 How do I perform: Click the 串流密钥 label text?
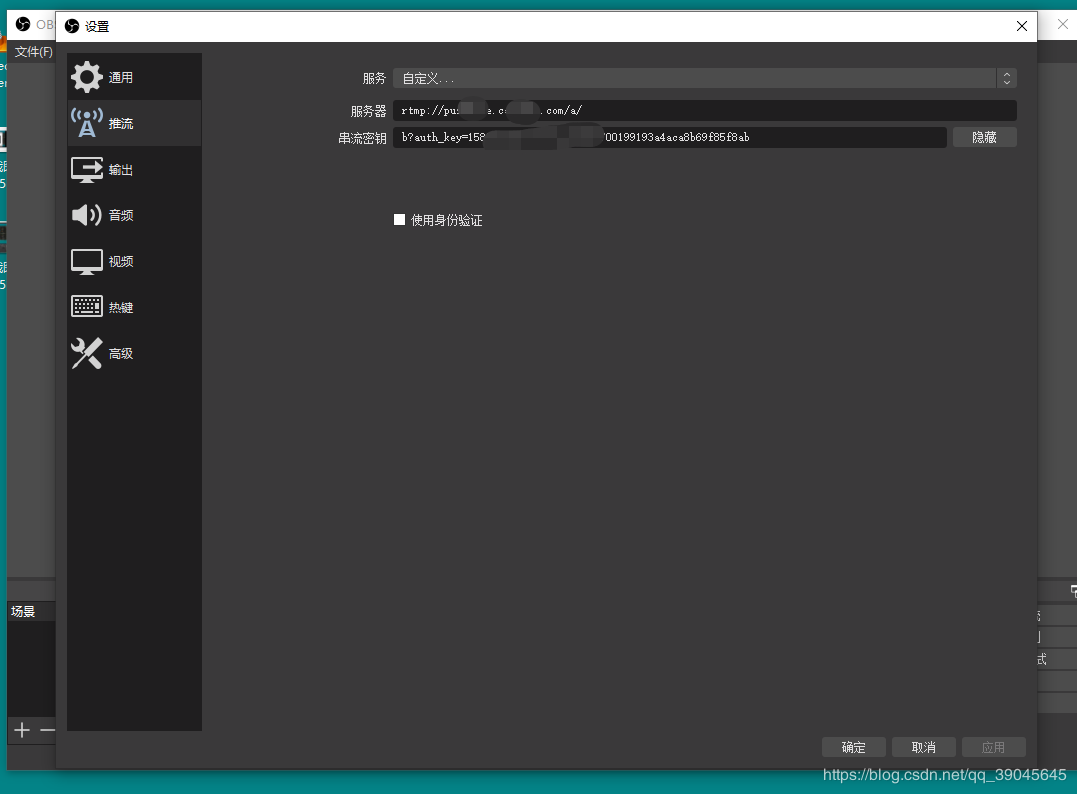pos(362,138)
